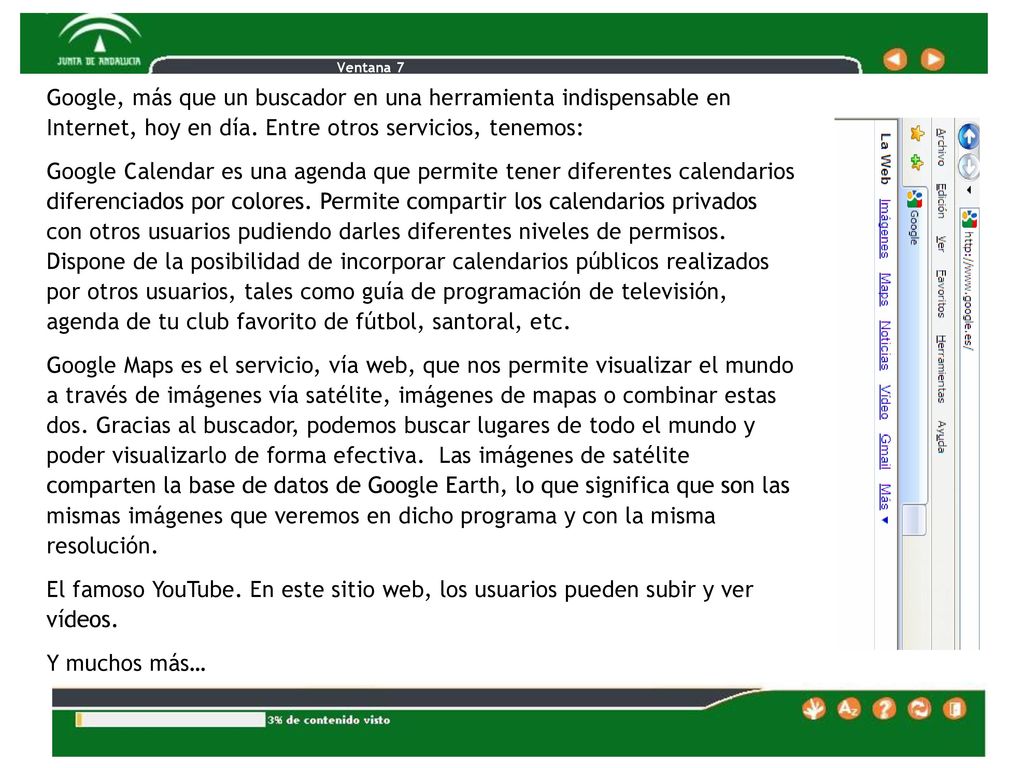Advance to the next slide with the right arrow
The width and height of the screenshot is (1024, 768).
pos(932,59)
